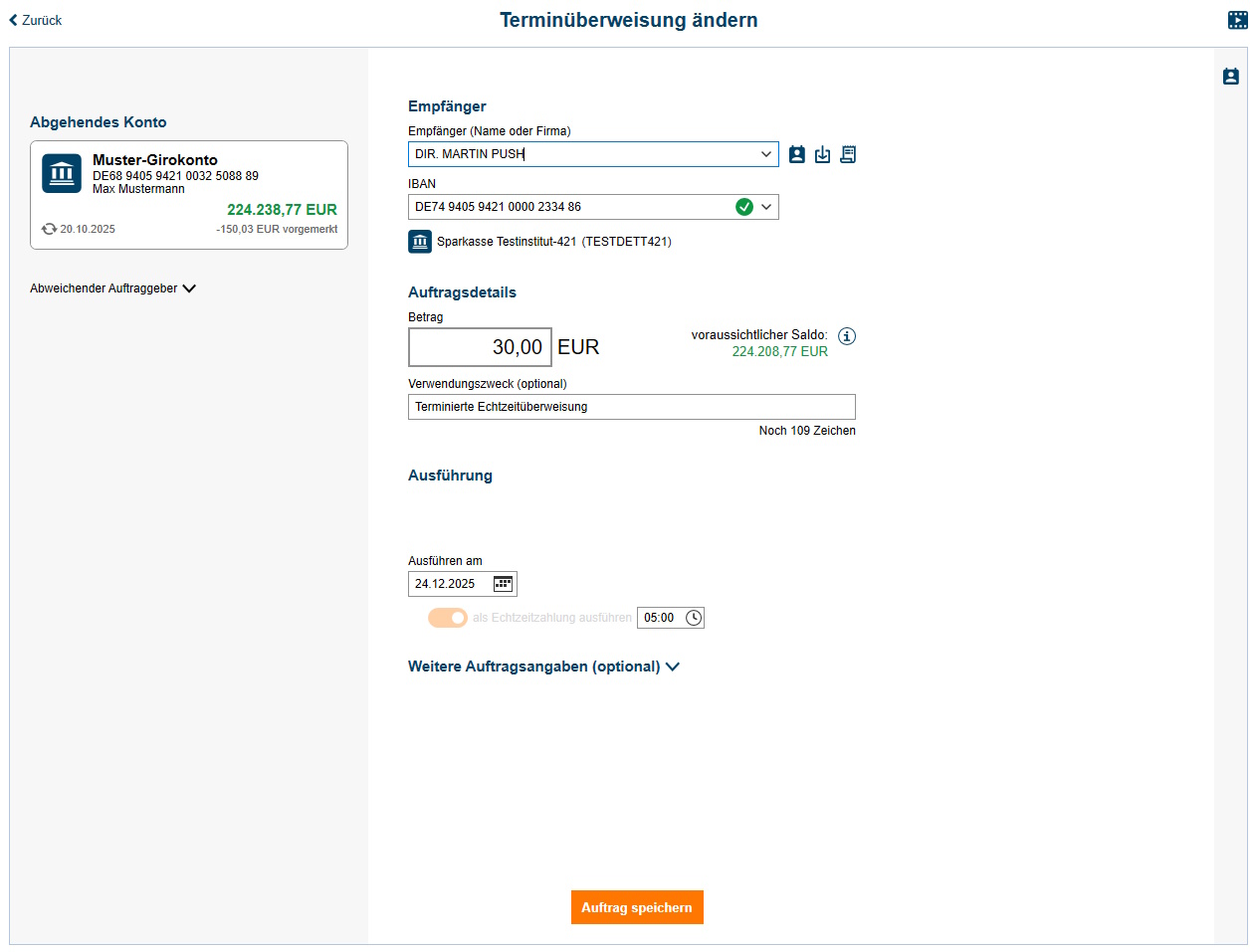Go back using the Zurück link
This screenshot has width=1255, height=952.
pos(35,19)
